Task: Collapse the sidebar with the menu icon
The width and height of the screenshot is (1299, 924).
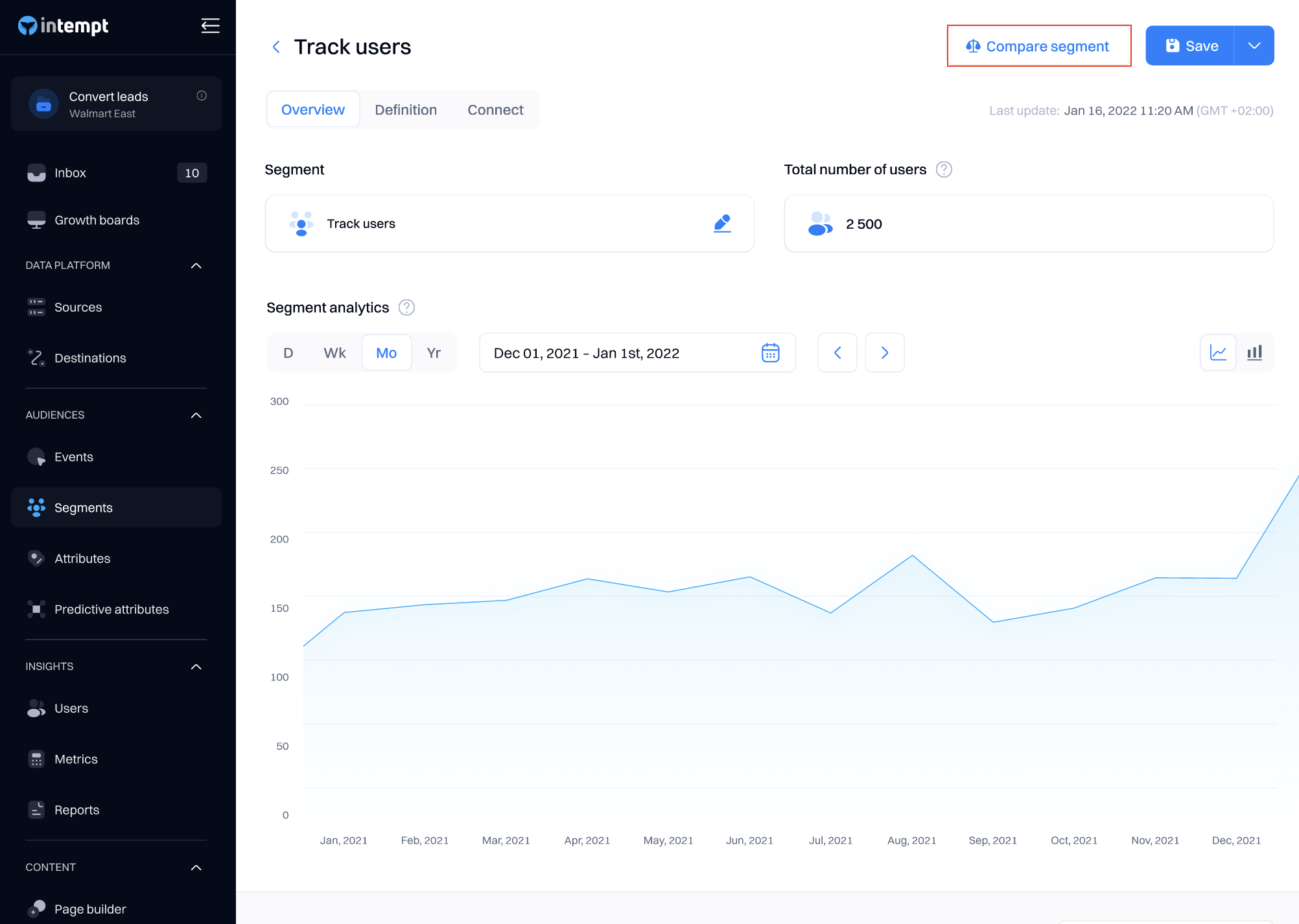Action: (210, 26)
